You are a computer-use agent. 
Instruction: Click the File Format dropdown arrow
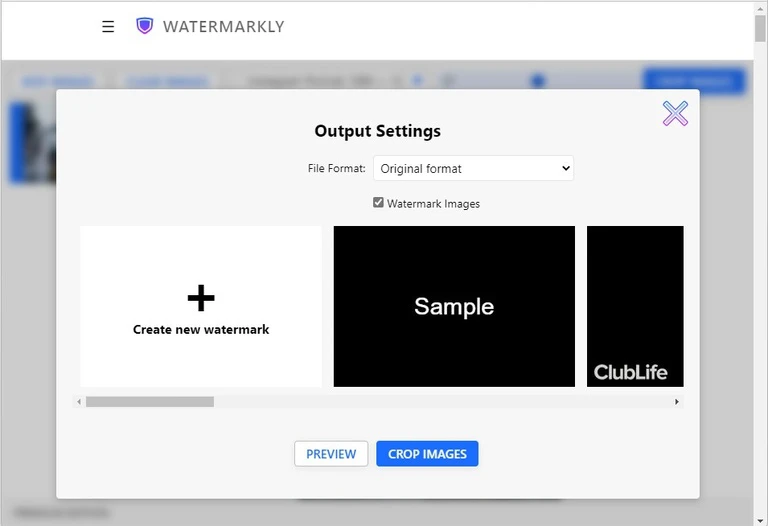point(566,168)
